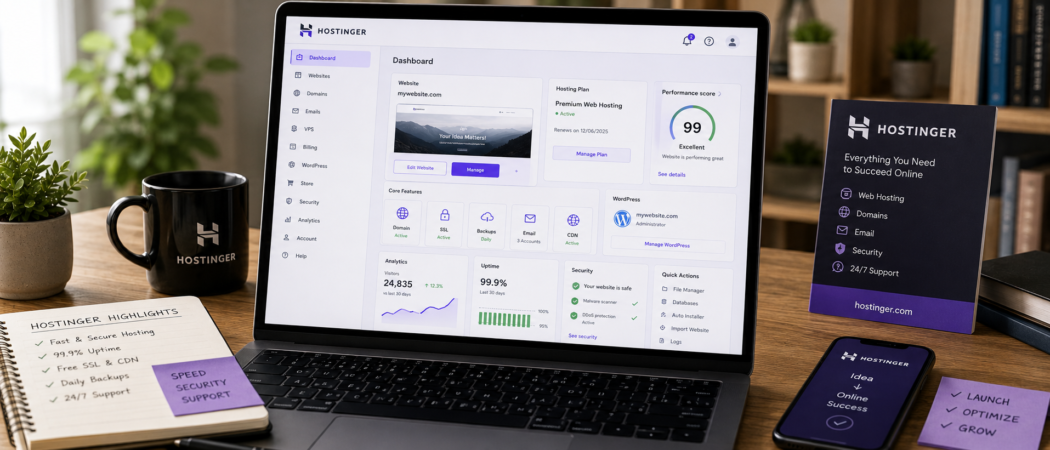Viewport: 1050px width, 450px height.
Task: Click the 99 performance score gauge
Action: pyautogui.click(x=692, y=125)
